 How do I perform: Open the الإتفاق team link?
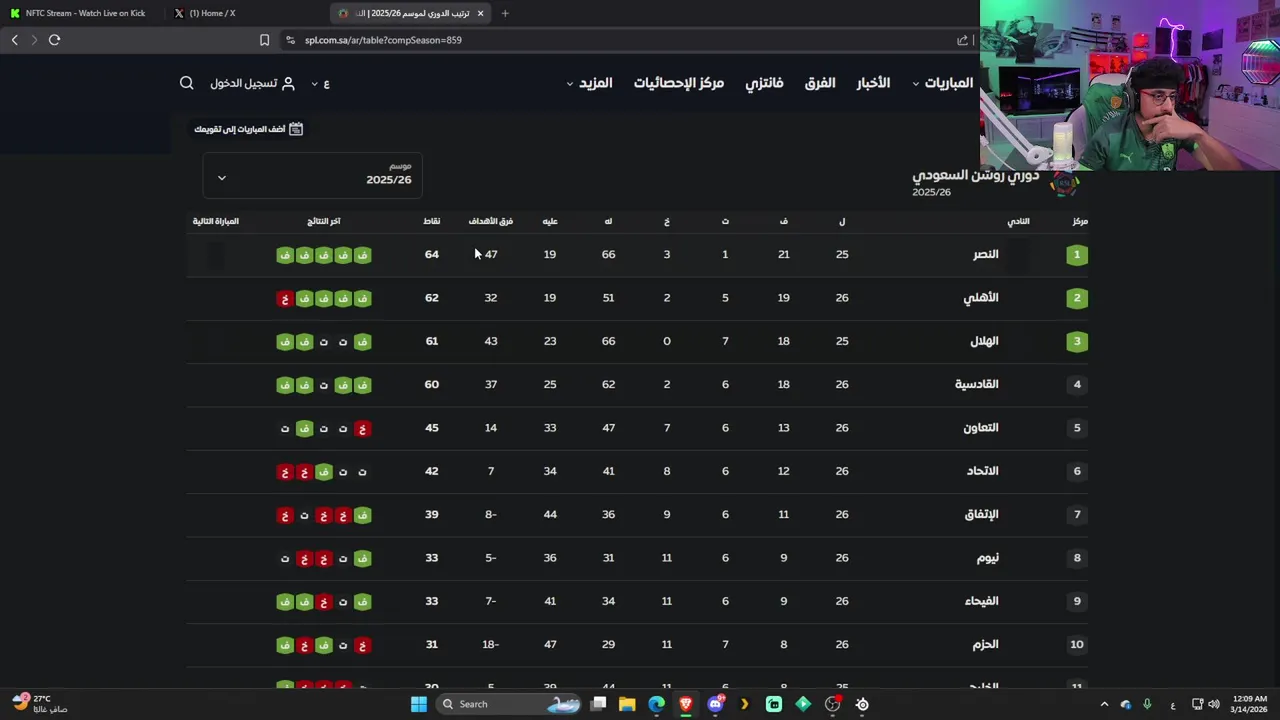pos(981,514)
